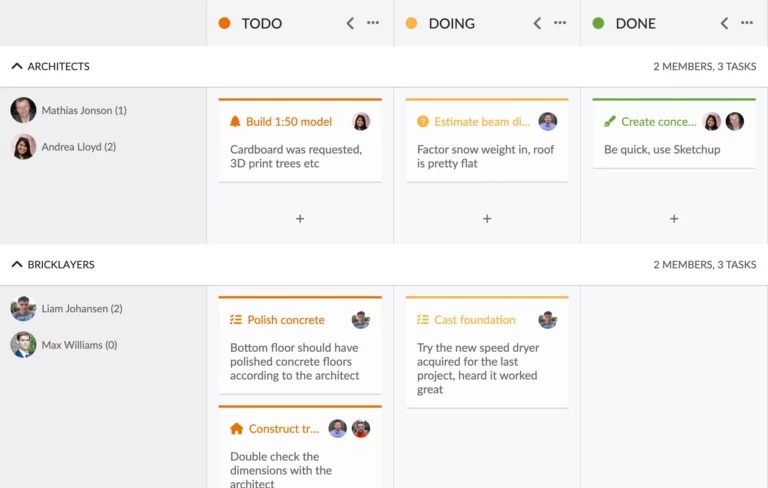
Task: Open the TODO column more options menu
Action: coord(373,23)
